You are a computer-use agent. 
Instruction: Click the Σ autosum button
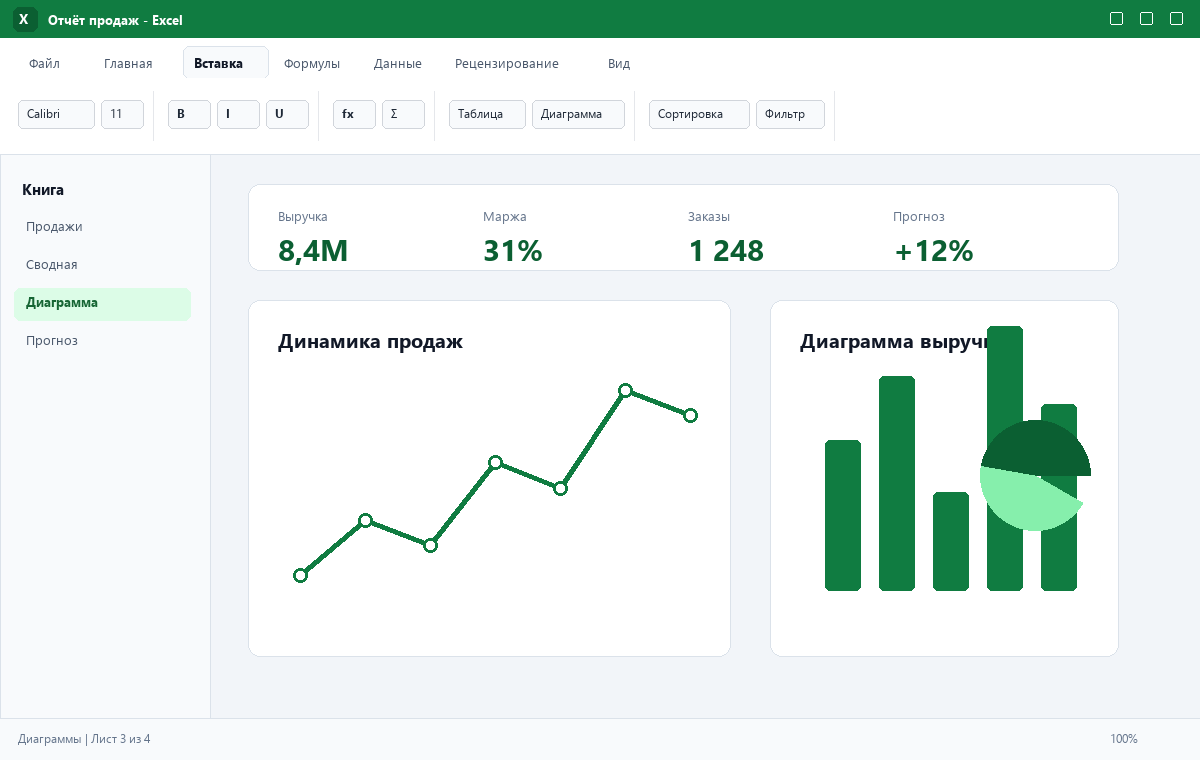click(403, 114)
